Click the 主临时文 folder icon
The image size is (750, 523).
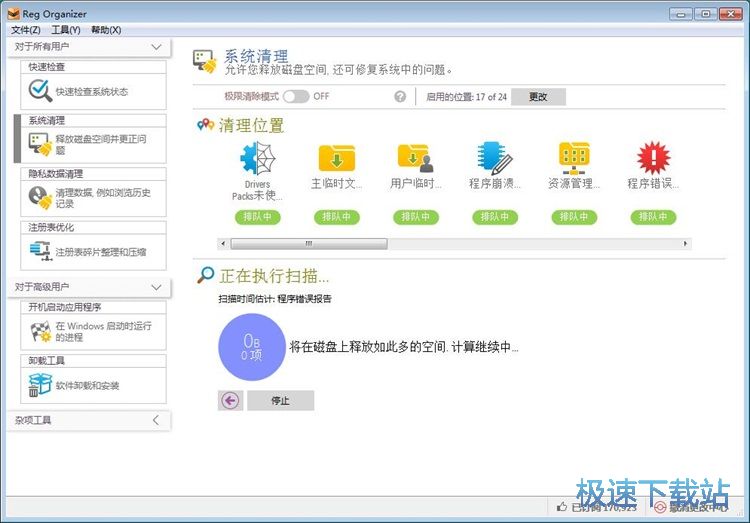click(337, 158)
